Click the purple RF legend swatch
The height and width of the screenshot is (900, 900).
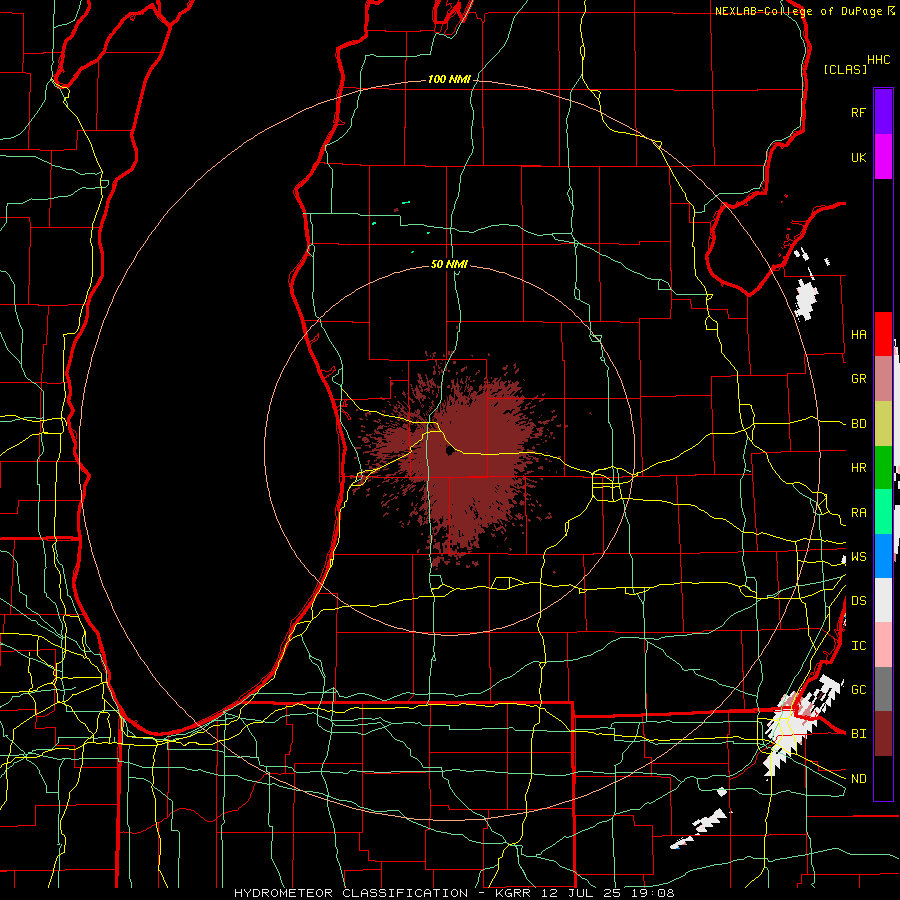(x=883, y=112)
